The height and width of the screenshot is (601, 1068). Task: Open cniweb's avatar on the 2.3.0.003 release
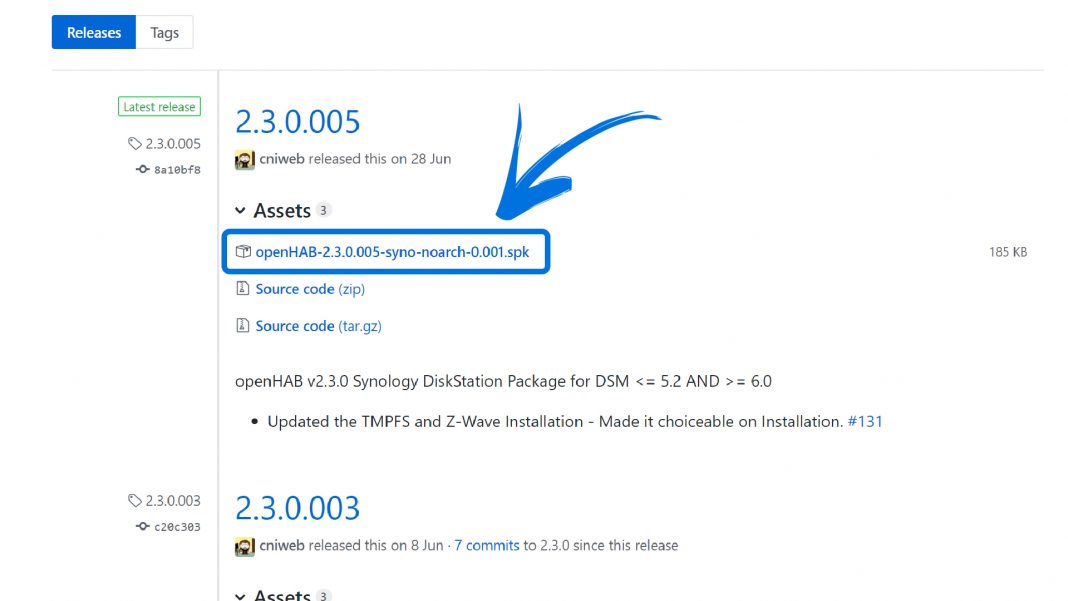(x=243, y=546)
